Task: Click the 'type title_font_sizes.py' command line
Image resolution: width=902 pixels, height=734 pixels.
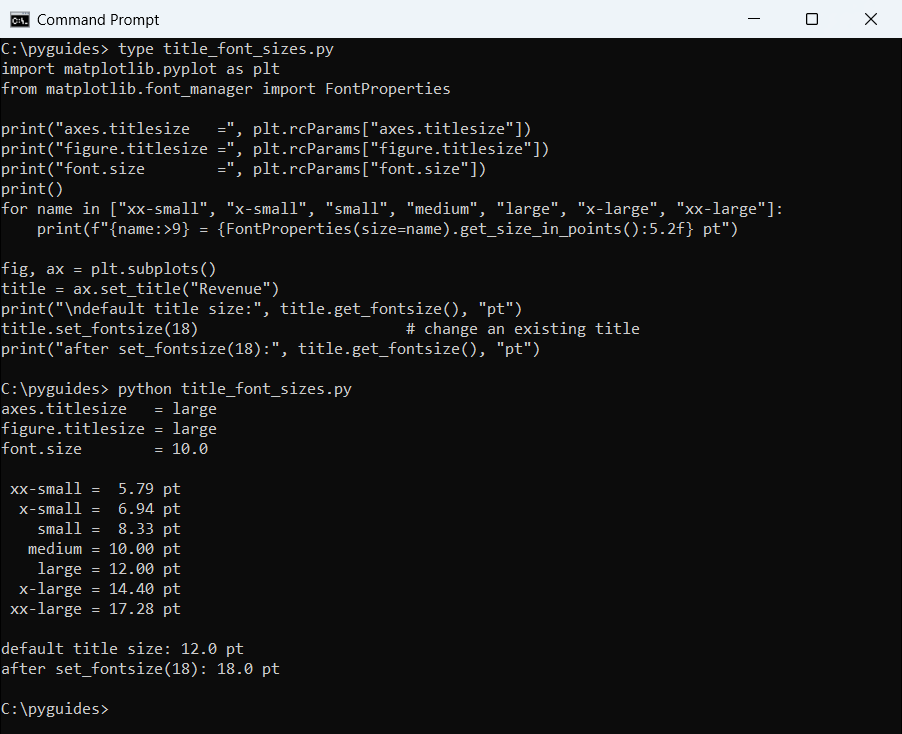Action: click(167, 49)
